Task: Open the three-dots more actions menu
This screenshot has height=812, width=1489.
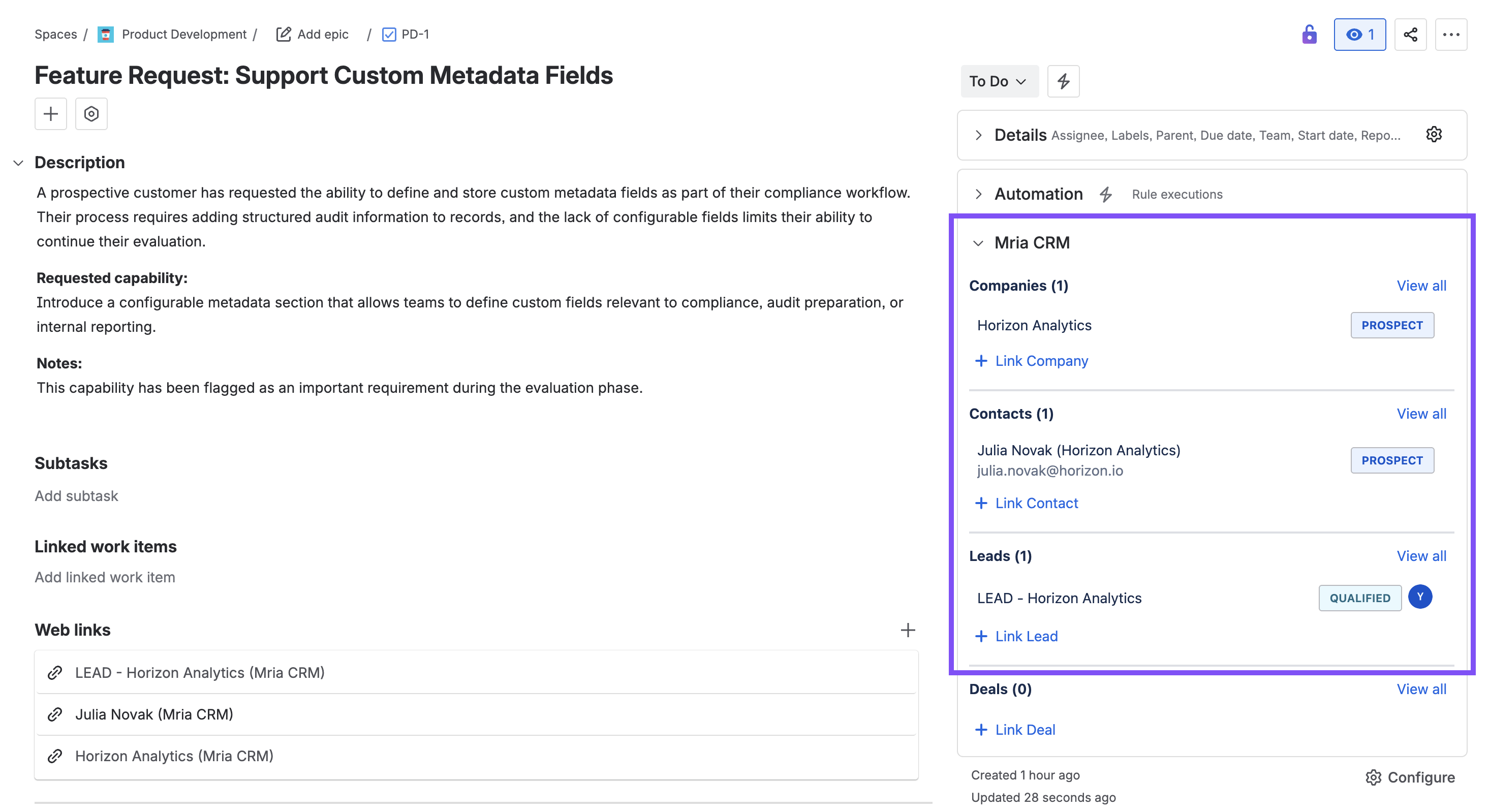Action: point(1451,35)
